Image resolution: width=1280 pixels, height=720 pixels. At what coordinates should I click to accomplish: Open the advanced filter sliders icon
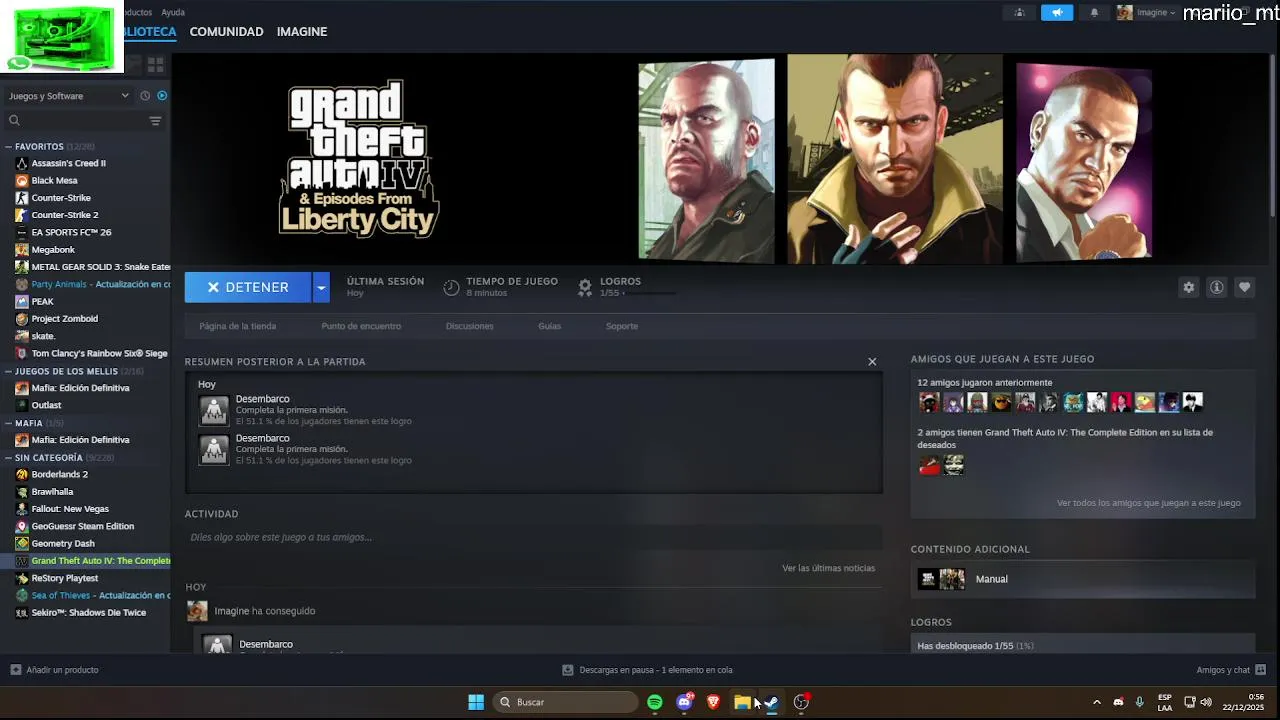[x=155, y=121]
